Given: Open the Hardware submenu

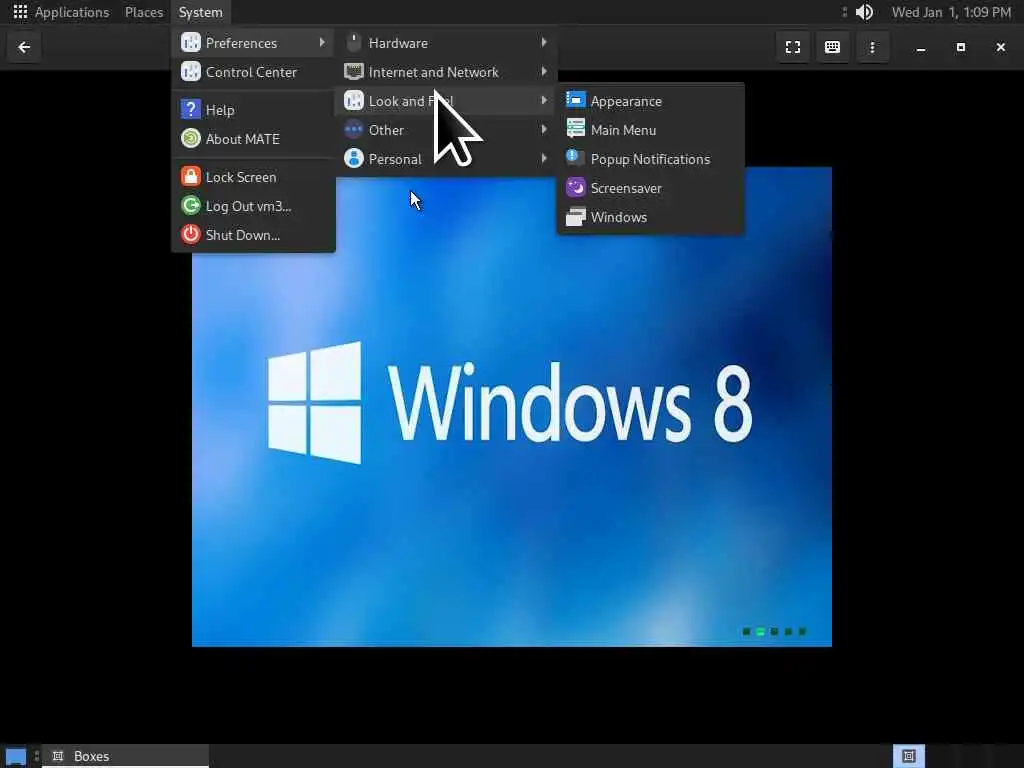Looking at the screenshot, I should click(445, 43).
